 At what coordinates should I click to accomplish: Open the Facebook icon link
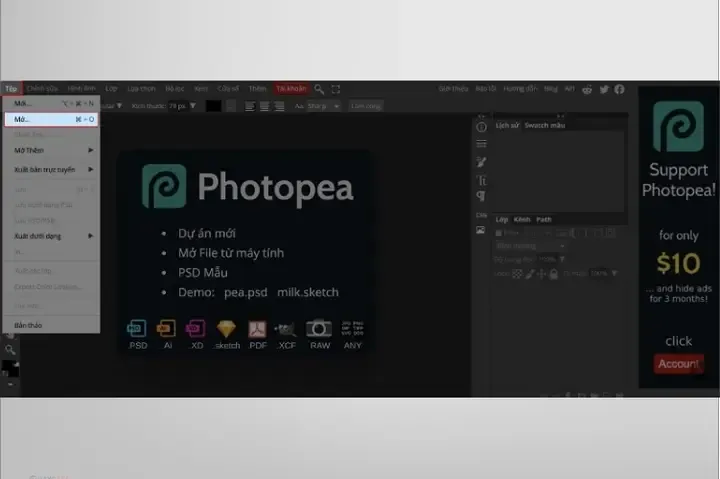[x=619, y=89]
